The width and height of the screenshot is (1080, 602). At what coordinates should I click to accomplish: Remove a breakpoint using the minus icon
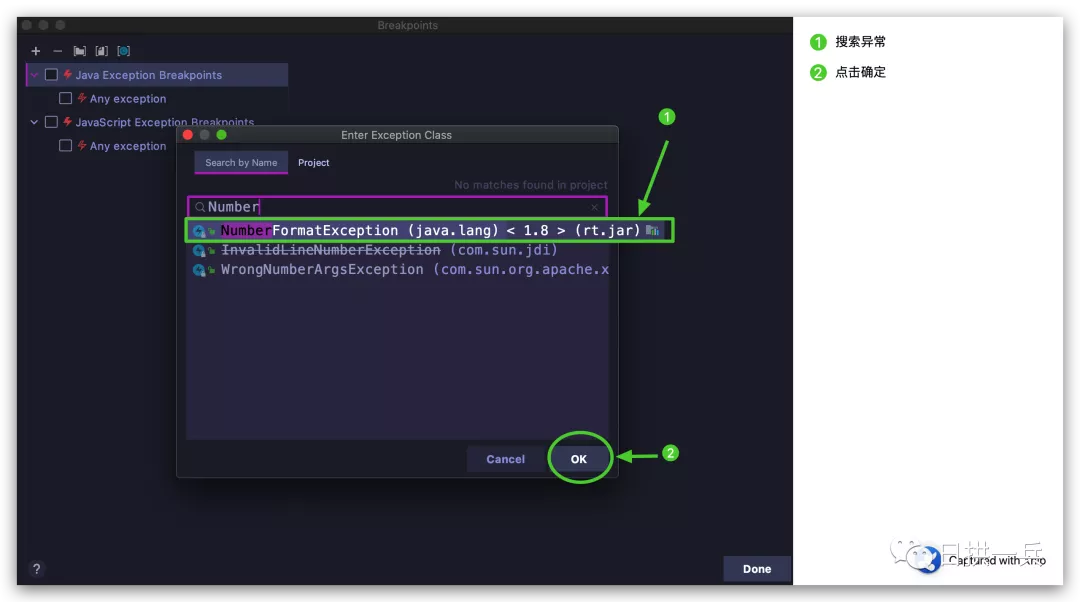tap(57, 50)
